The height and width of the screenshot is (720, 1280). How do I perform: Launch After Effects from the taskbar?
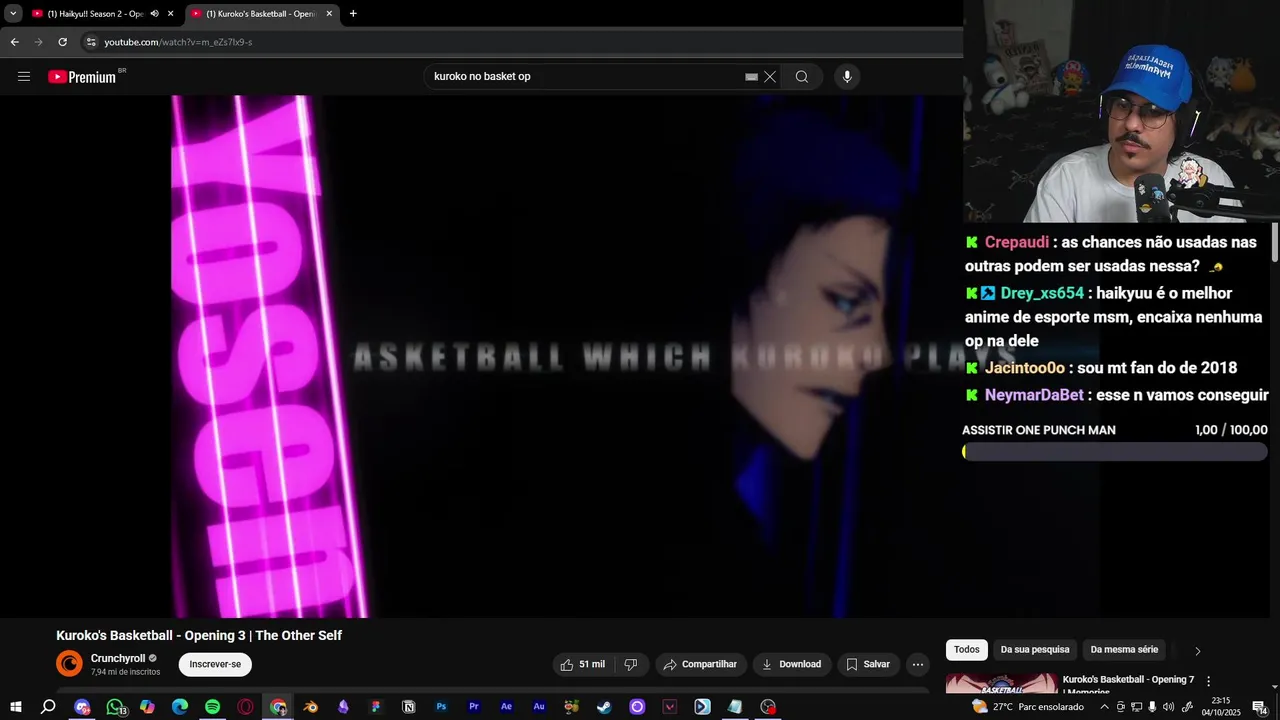click(507, 707)
